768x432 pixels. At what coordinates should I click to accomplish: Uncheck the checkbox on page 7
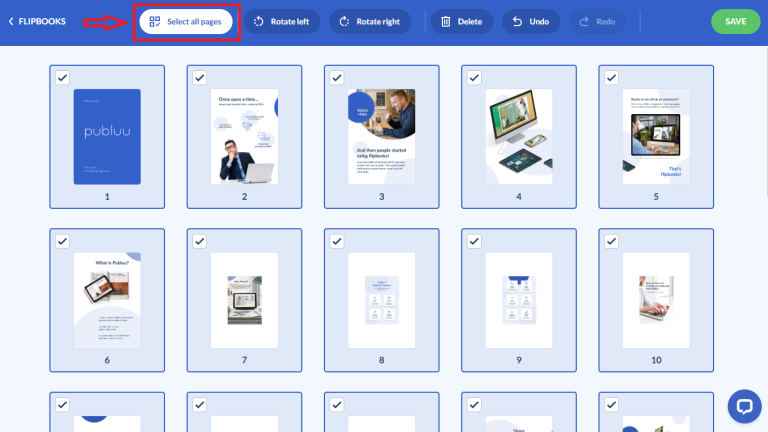tap(199, 241)
